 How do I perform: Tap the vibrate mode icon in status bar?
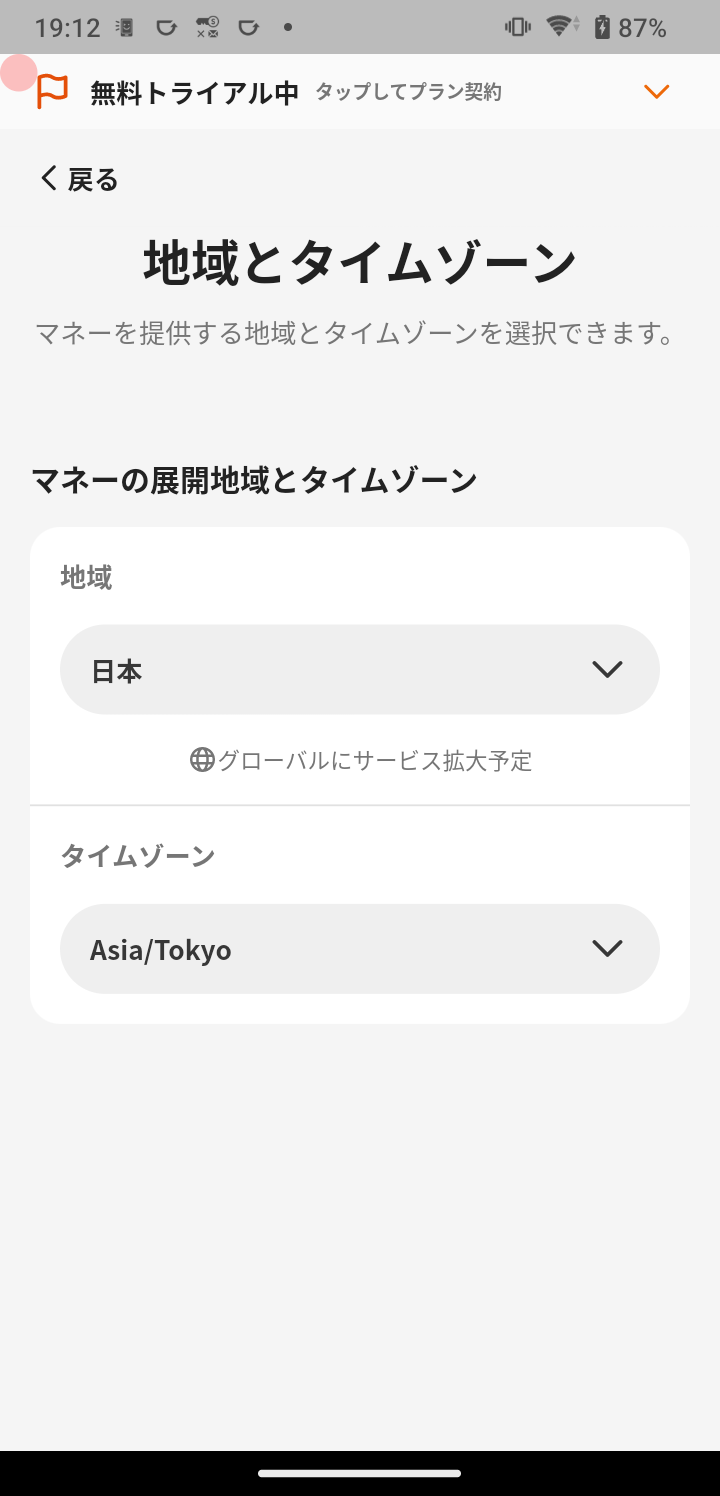pyautogui.click(x=518, y=27)
